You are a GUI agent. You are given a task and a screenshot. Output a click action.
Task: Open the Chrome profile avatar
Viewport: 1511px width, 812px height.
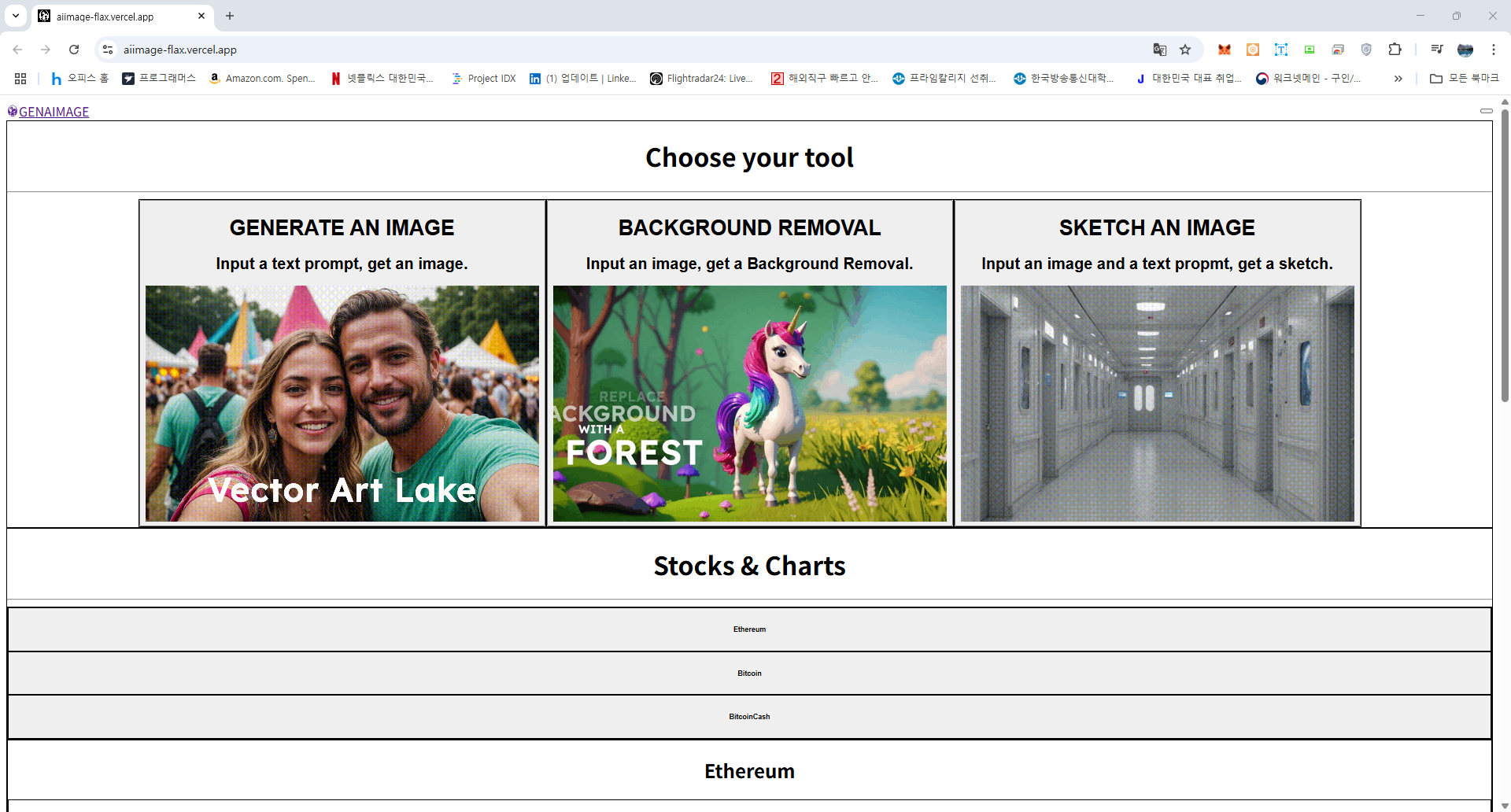pyautogui.click(x=1465, y=50)
